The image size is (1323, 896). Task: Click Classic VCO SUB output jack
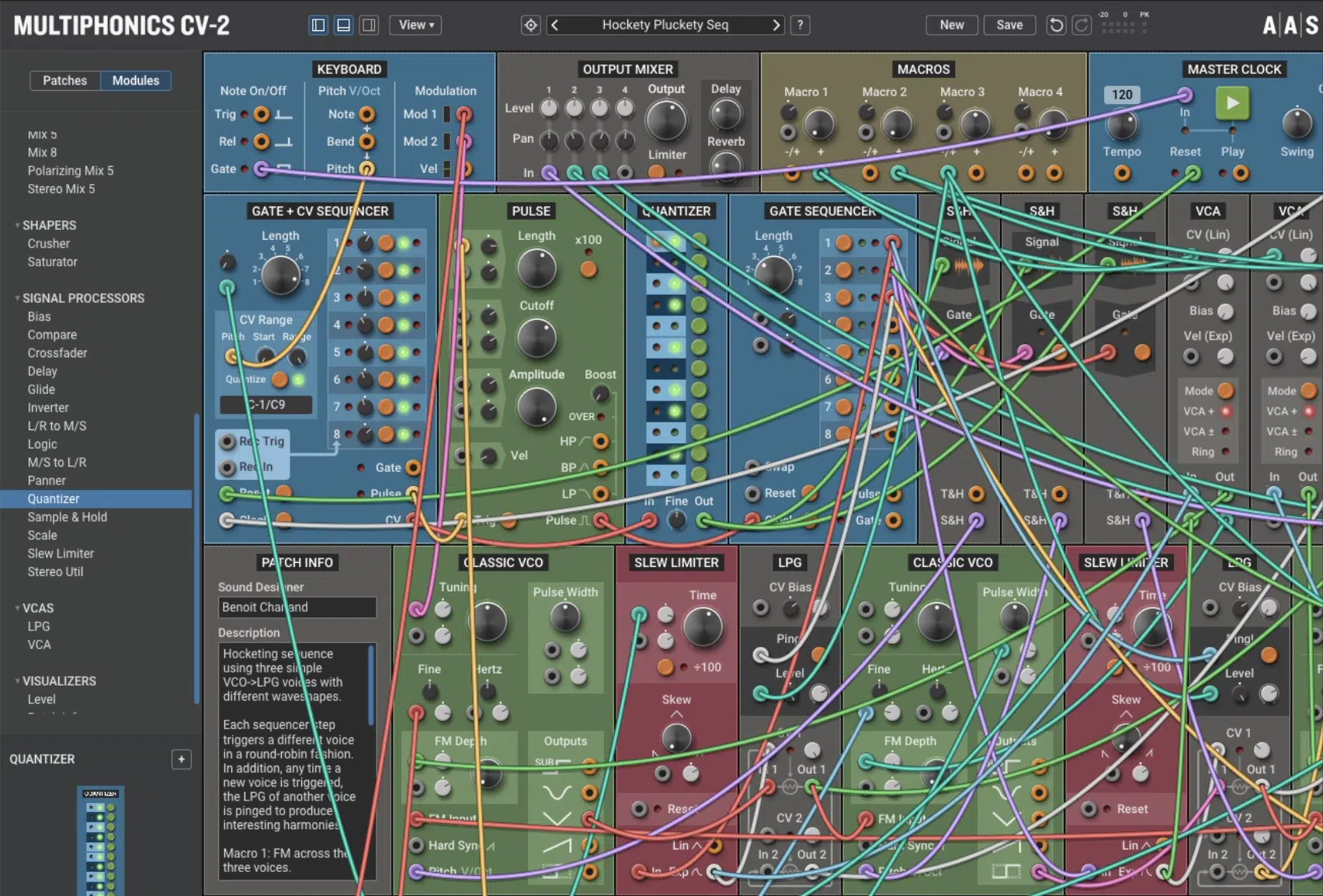point(589,767)
